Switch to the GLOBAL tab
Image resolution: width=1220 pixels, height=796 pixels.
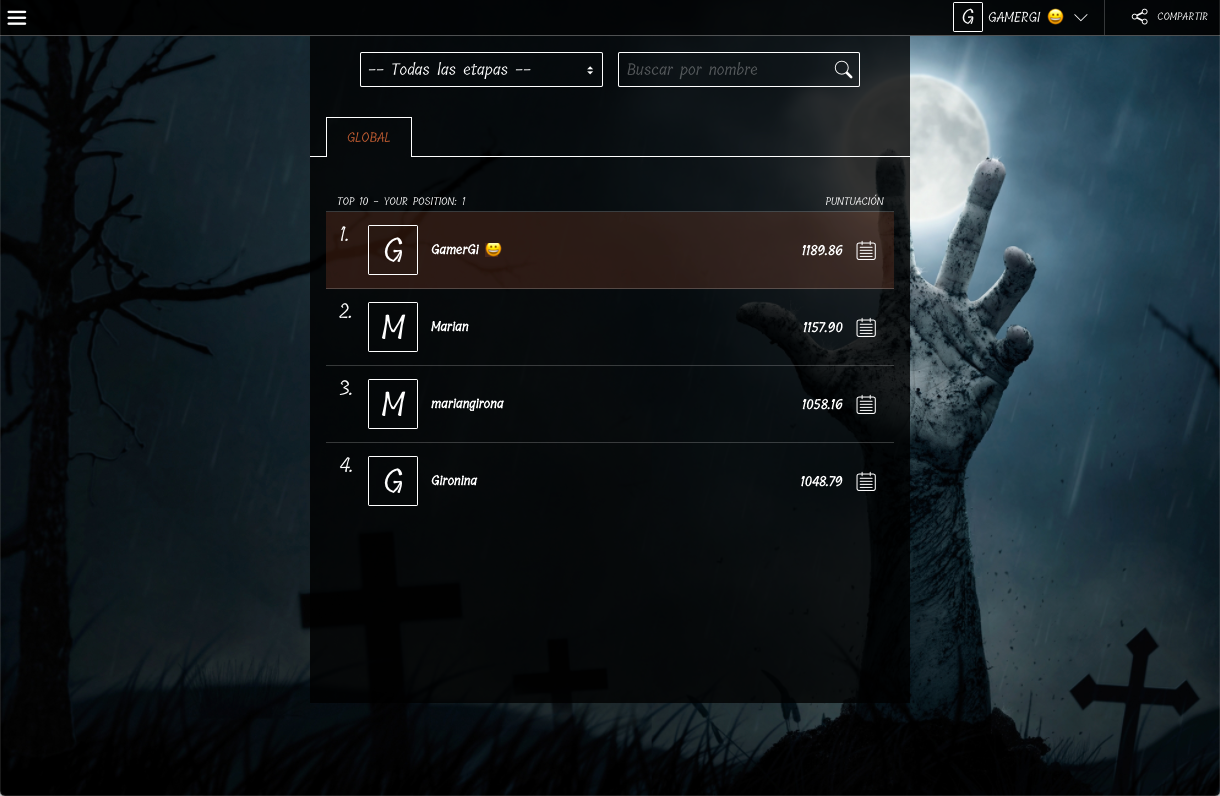pyautogui.click(x=368, y=137)
